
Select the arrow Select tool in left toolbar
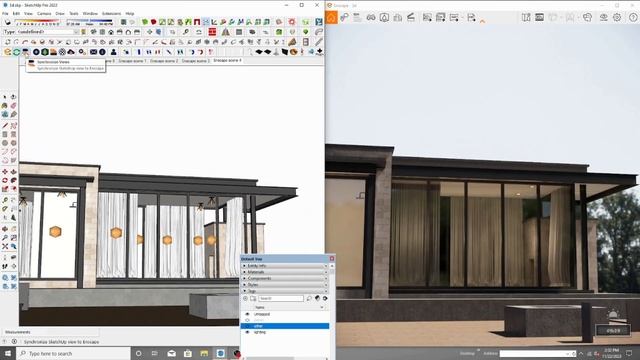click(5, 97)
